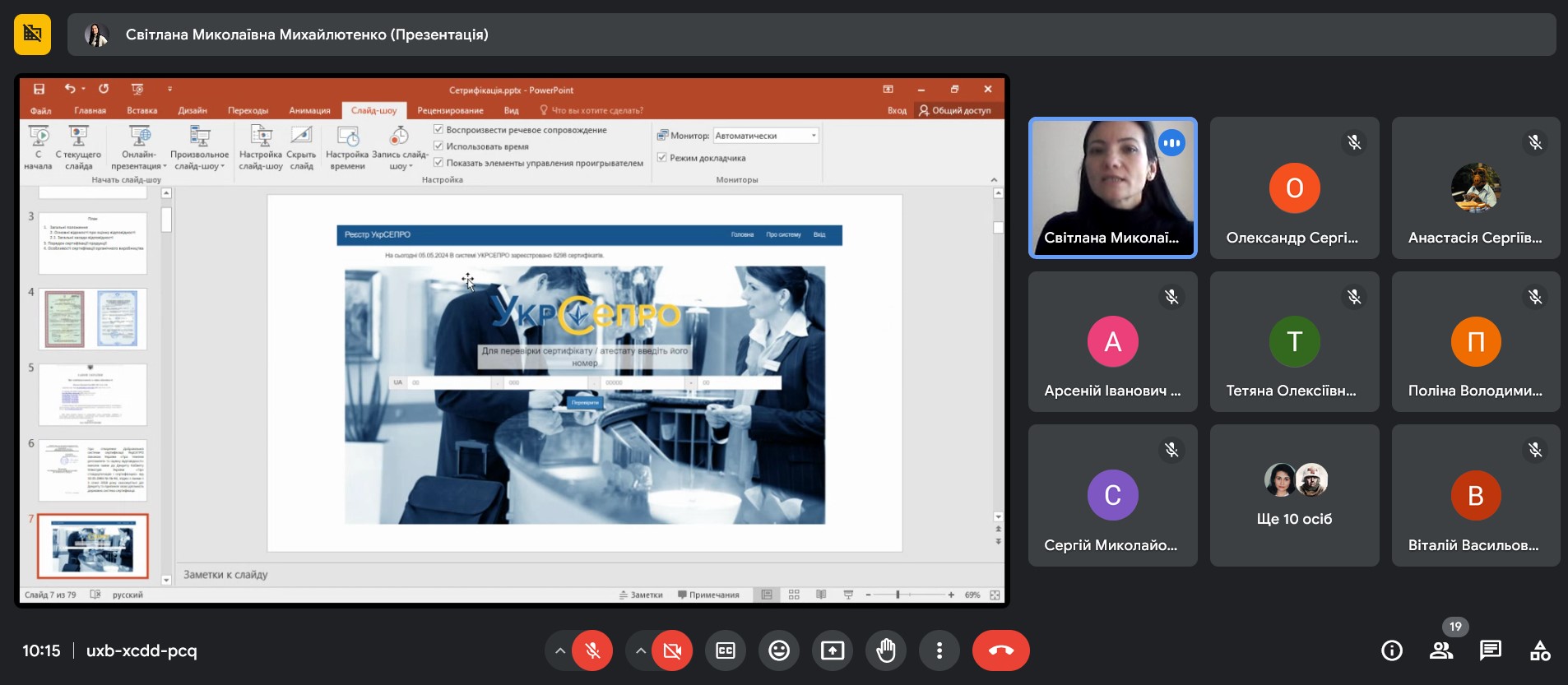Click the Save icon in PowerPoint title bar
Screen dimensions: 1568x685
[39, 89]
